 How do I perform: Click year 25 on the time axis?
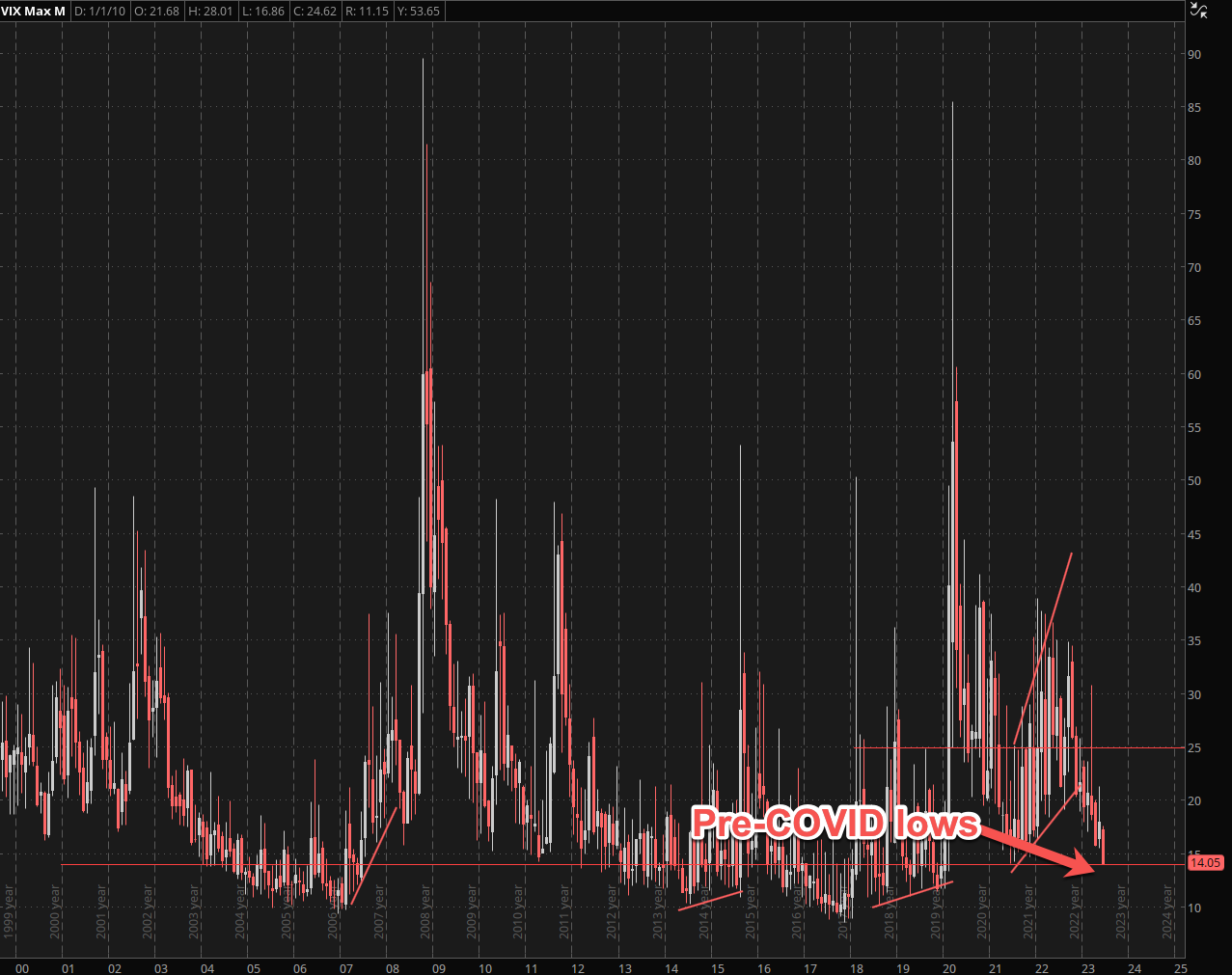click(x=1180, y=968)
